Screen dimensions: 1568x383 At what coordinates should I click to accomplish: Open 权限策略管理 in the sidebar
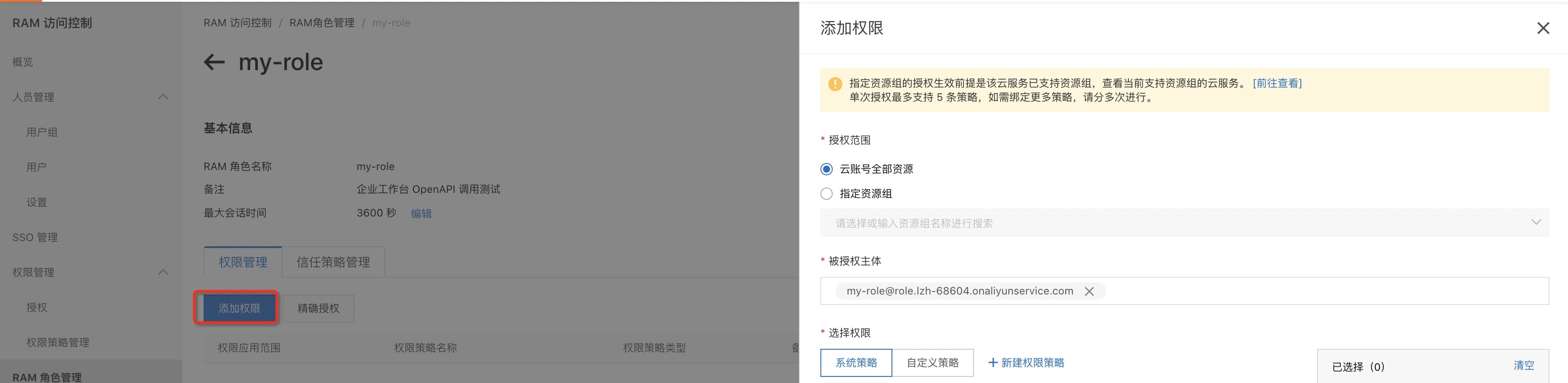pyautogui.click(x=58, y=342)
